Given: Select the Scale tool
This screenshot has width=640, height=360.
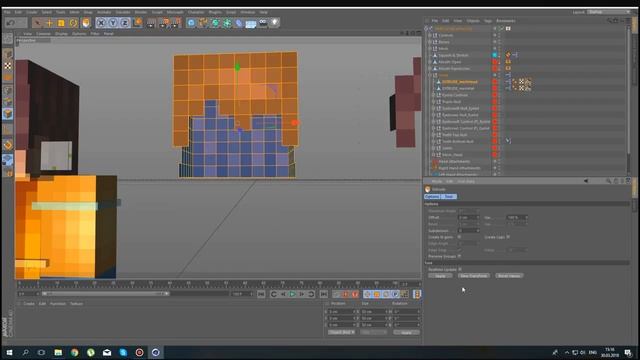Looking at the screenshot, I should coord(61,23).
